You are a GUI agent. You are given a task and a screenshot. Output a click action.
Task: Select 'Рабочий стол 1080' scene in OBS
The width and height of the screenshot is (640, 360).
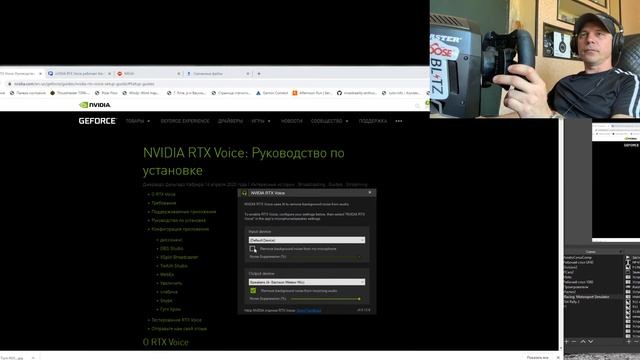tap(579, 282)
